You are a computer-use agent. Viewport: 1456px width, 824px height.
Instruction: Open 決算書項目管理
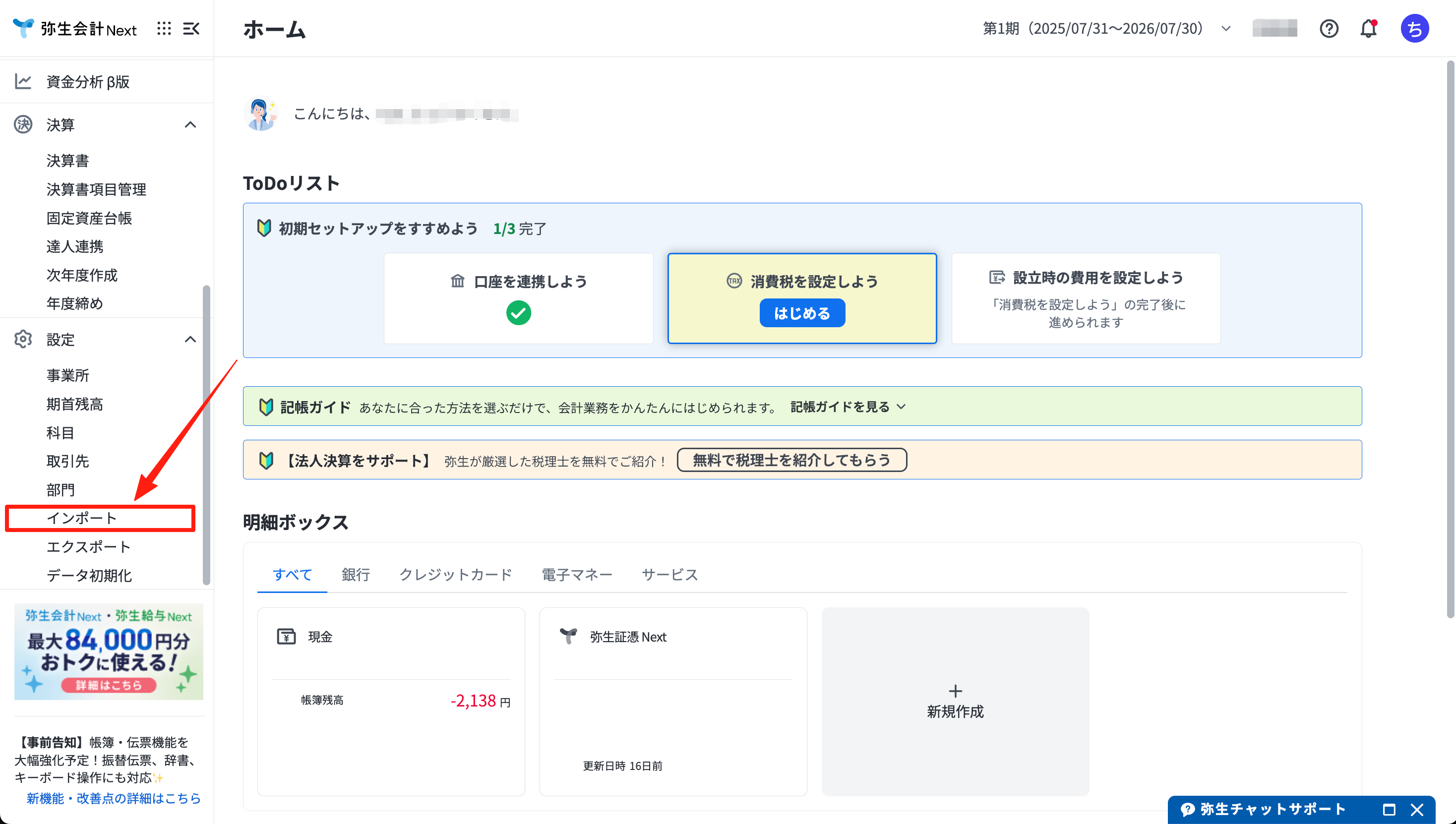click(x=96, y=189)
